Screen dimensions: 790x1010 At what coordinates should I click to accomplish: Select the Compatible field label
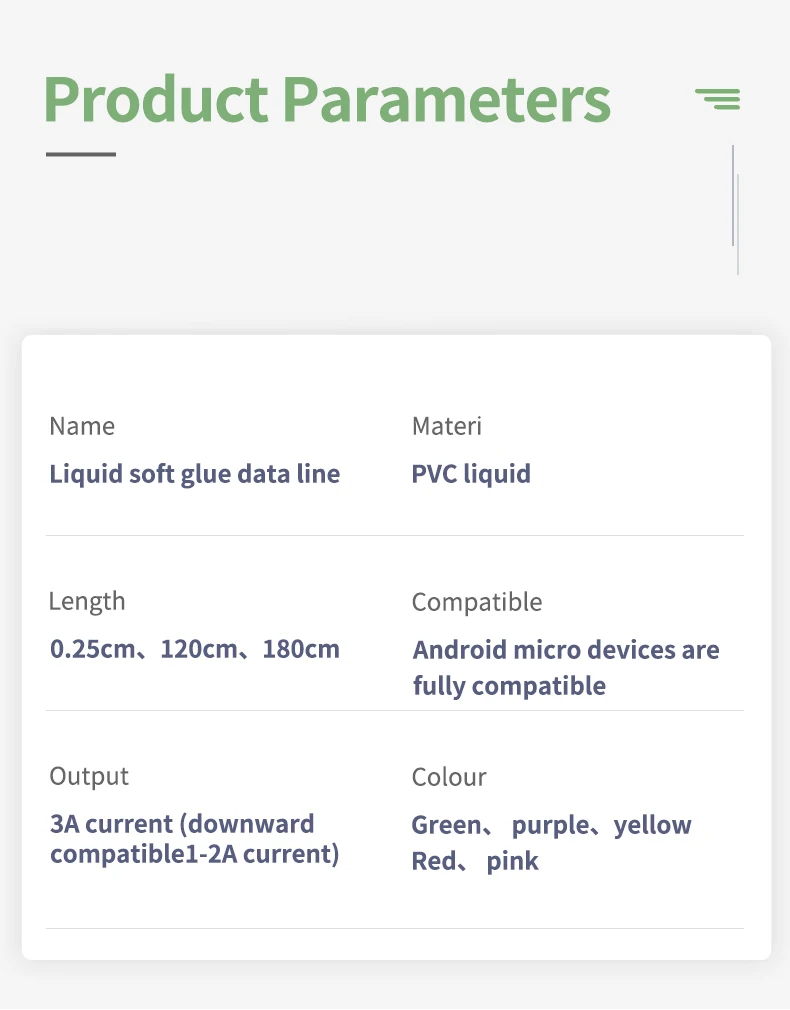[x=477, y=602]
